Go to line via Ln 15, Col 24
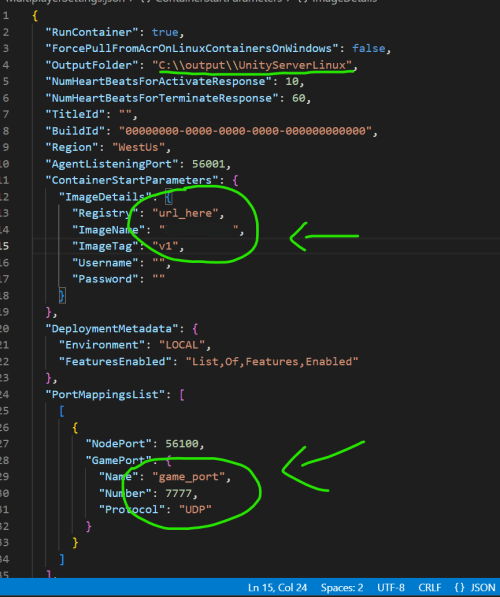500x597 pixels. click(x=277, y=587)
